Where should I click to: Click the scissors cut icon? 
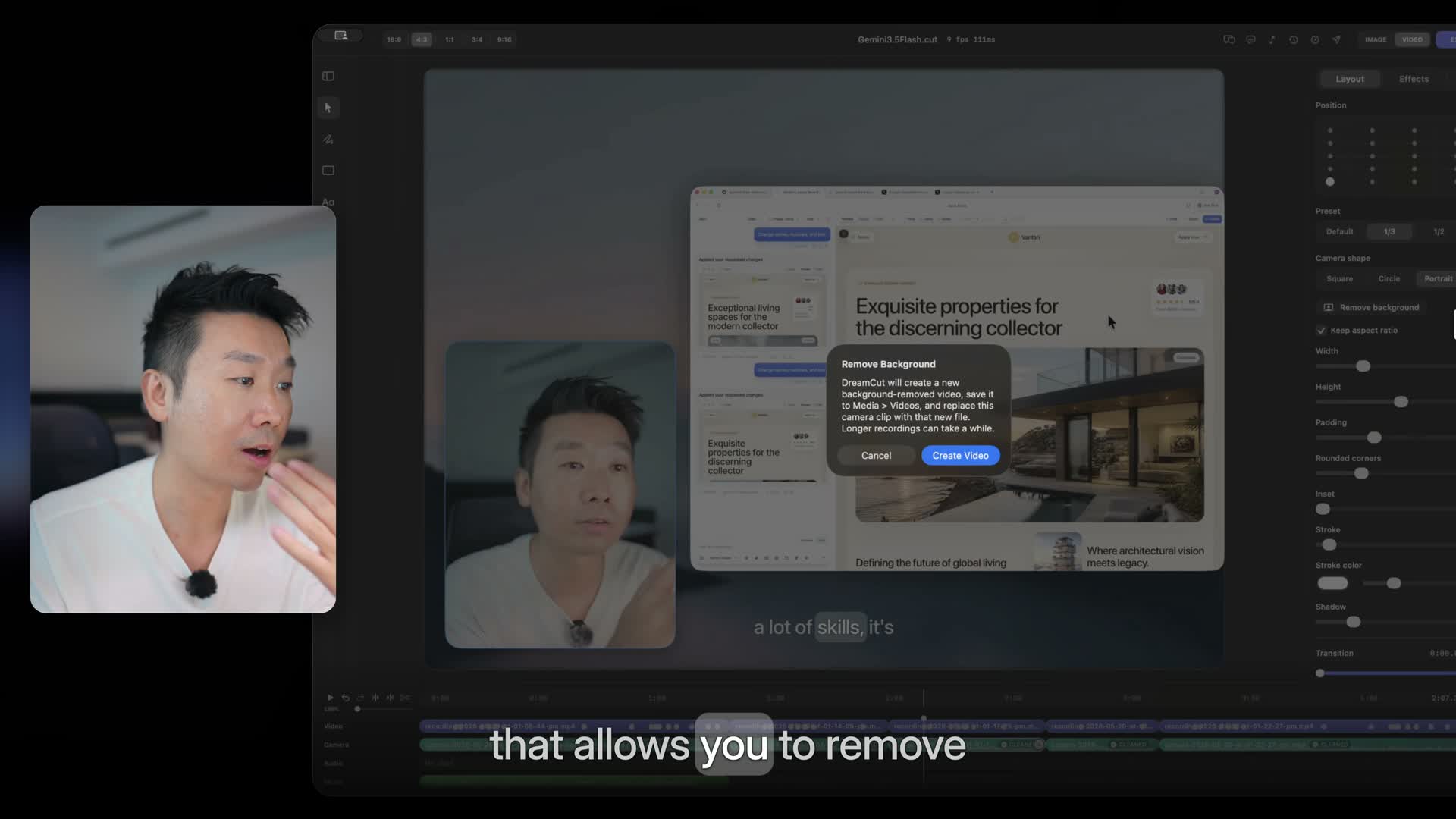[x=405, y=697]
